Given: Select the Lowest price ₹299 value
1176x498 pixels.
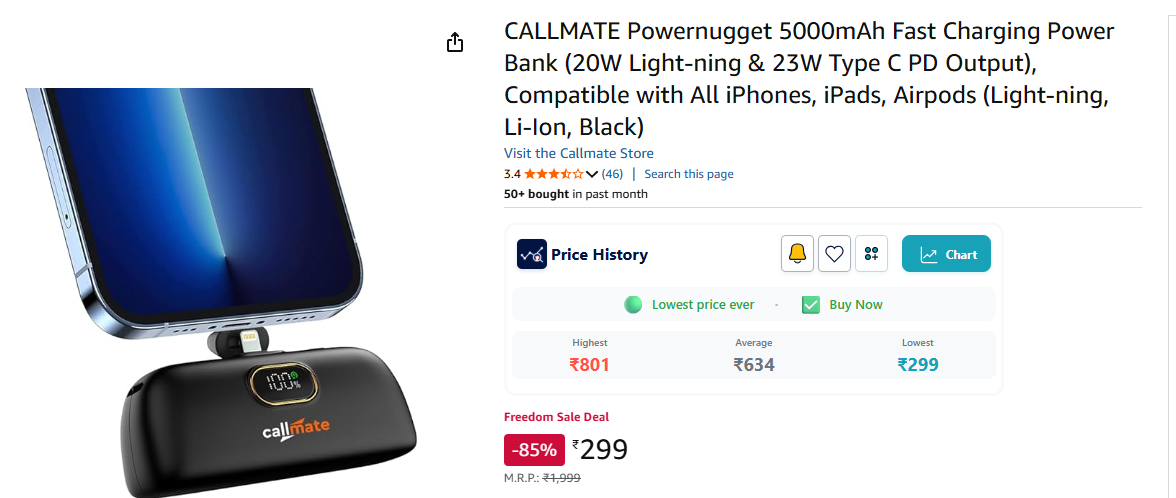Looking at the screenshot, I should point(917,365).
